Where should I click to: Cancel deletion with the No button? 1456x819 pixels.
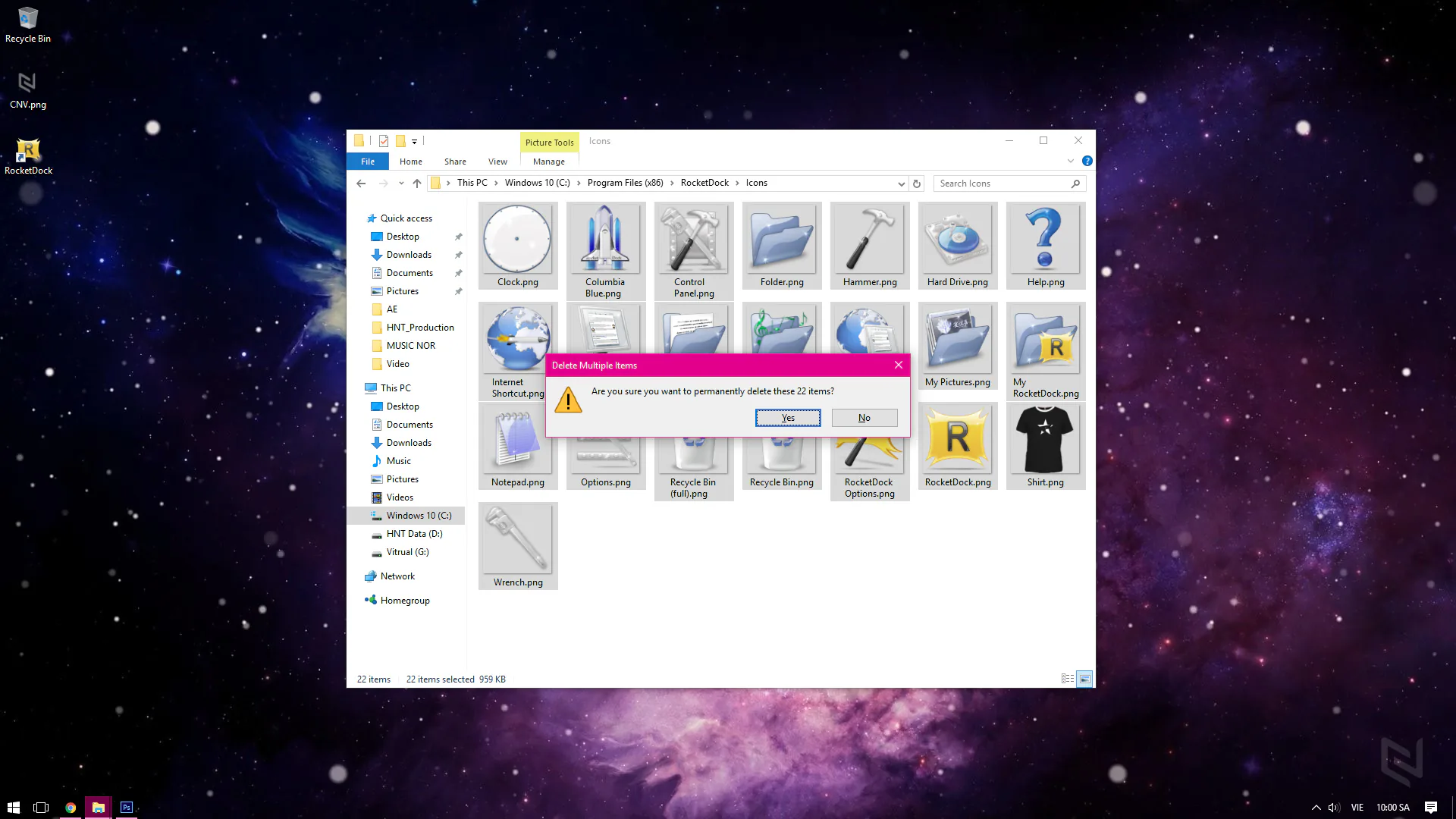[864, 418]
